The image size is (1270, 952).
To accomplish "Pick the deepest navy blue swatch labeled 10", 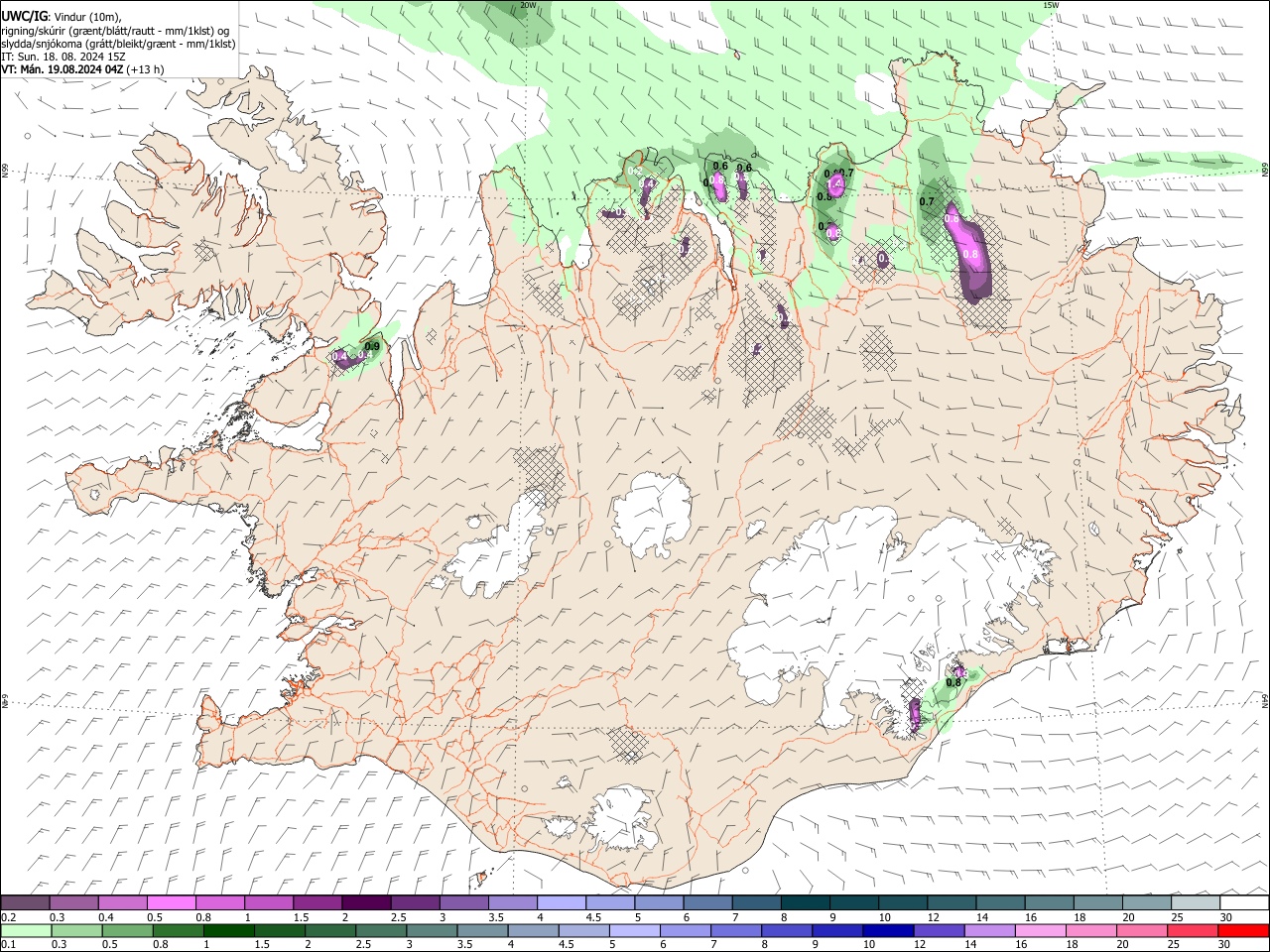I will click(888, 931).
